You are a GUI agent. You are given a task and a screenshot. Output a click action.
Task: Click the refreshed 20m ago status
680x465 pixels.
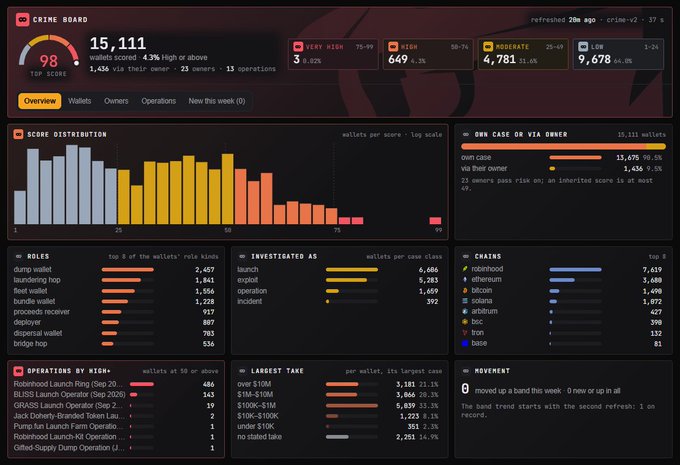click(563, 20)
